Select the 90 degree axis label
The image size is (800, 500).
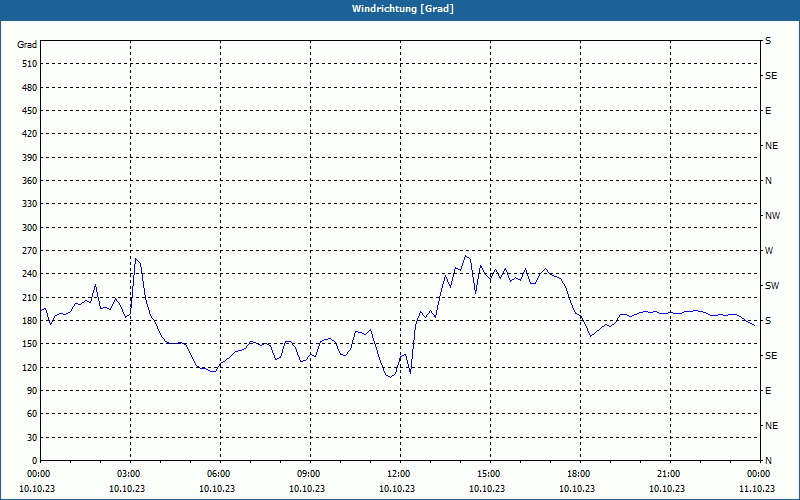32,391
